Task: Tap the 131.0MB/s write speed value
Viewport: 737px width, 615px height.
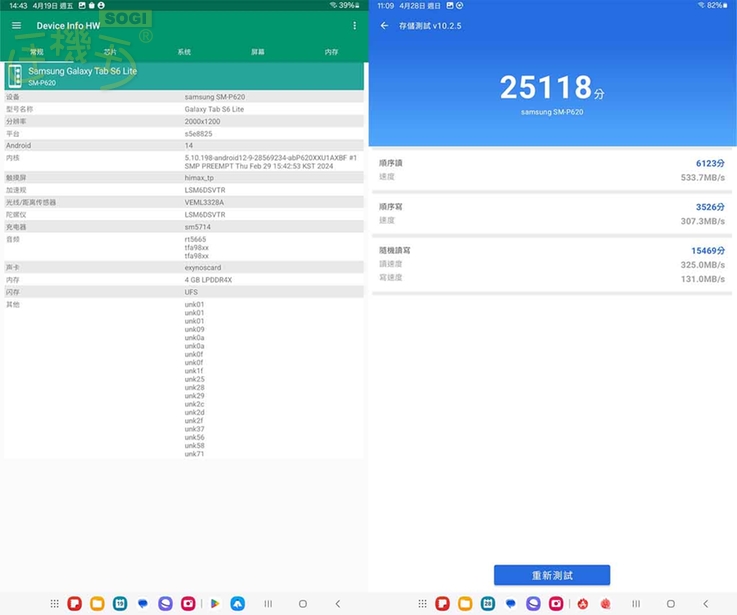Action: tap(703, 279)
